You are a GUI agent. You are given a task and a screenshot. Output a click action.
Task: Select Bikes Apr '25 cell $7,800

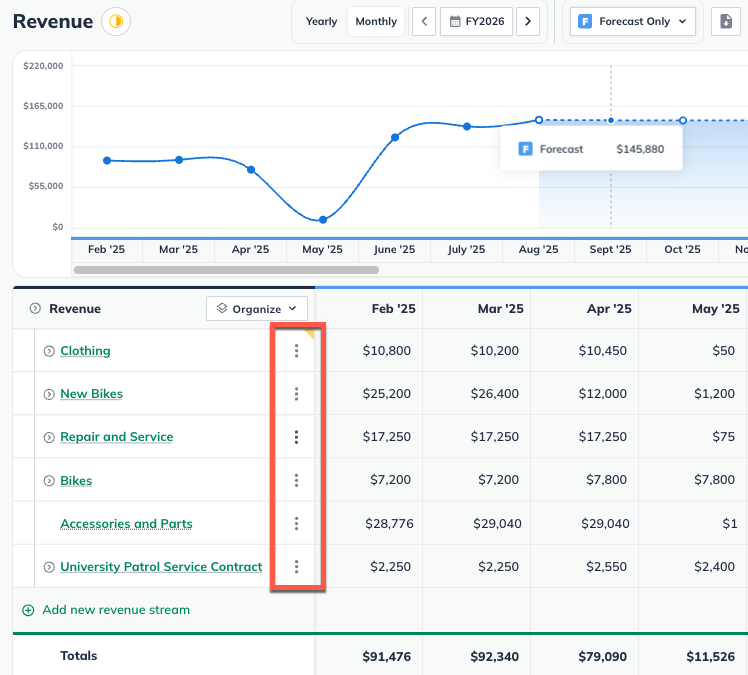click(606, 479)
